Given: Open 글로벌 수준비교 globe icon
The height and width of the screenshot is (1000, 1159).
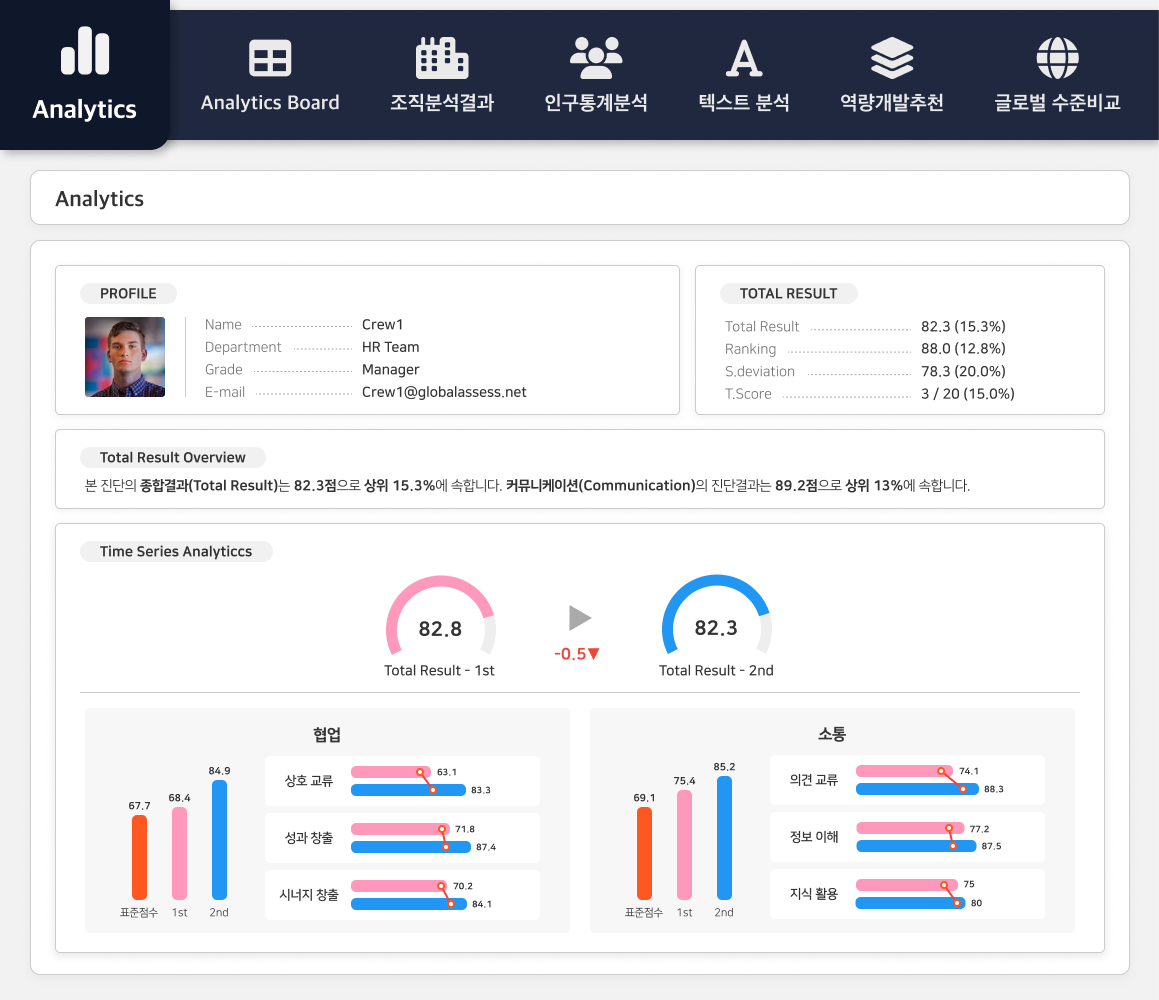Looking at the screenshot, I should pos(1057,59).
